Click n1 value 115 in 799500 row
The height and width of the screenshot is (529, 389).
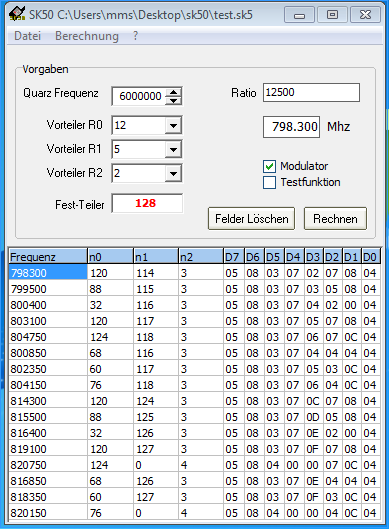(156, 289)
